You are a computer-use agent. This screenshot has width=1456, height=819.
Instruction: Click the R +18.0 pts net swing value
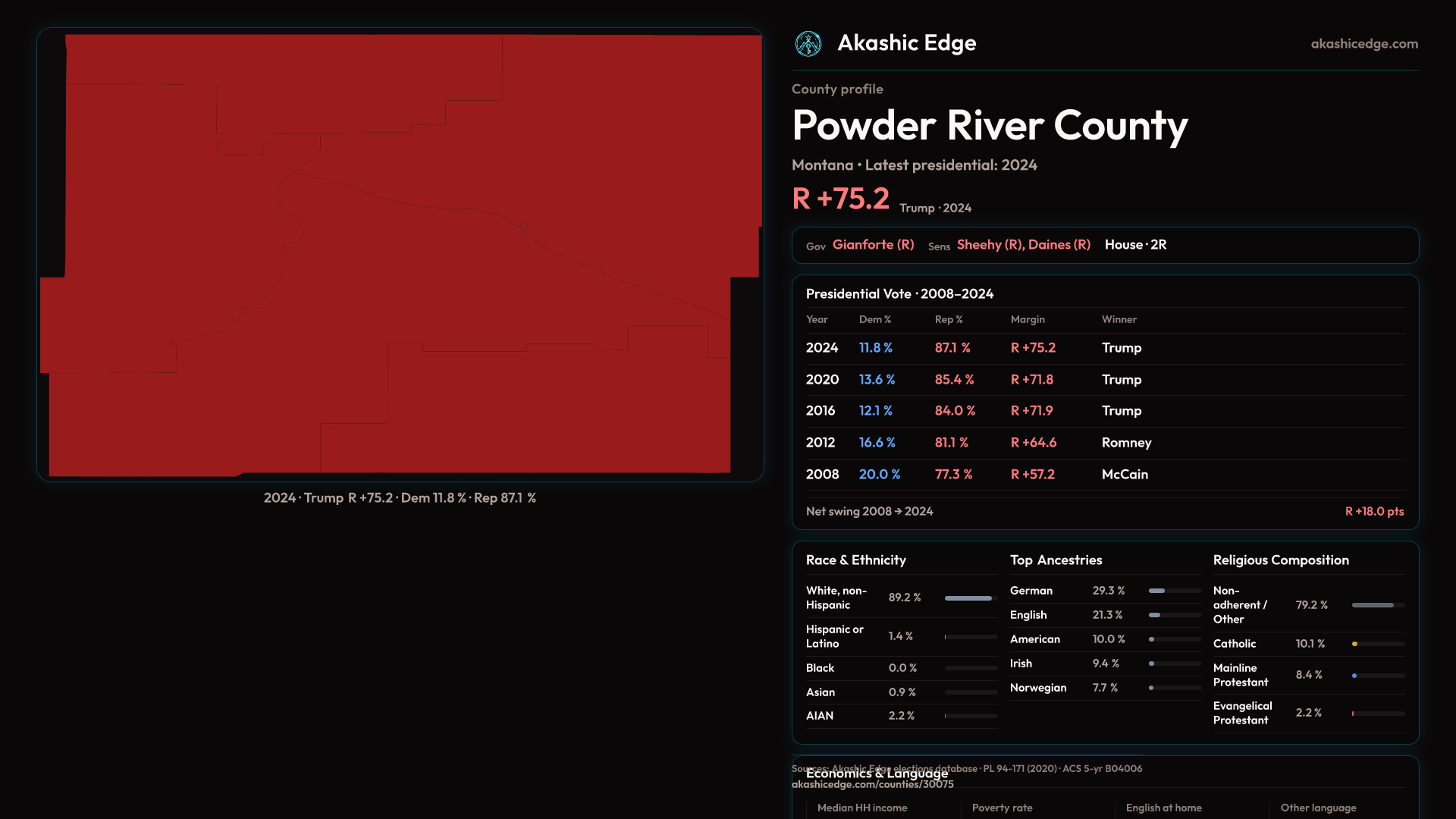click(x=1373, y=512)
